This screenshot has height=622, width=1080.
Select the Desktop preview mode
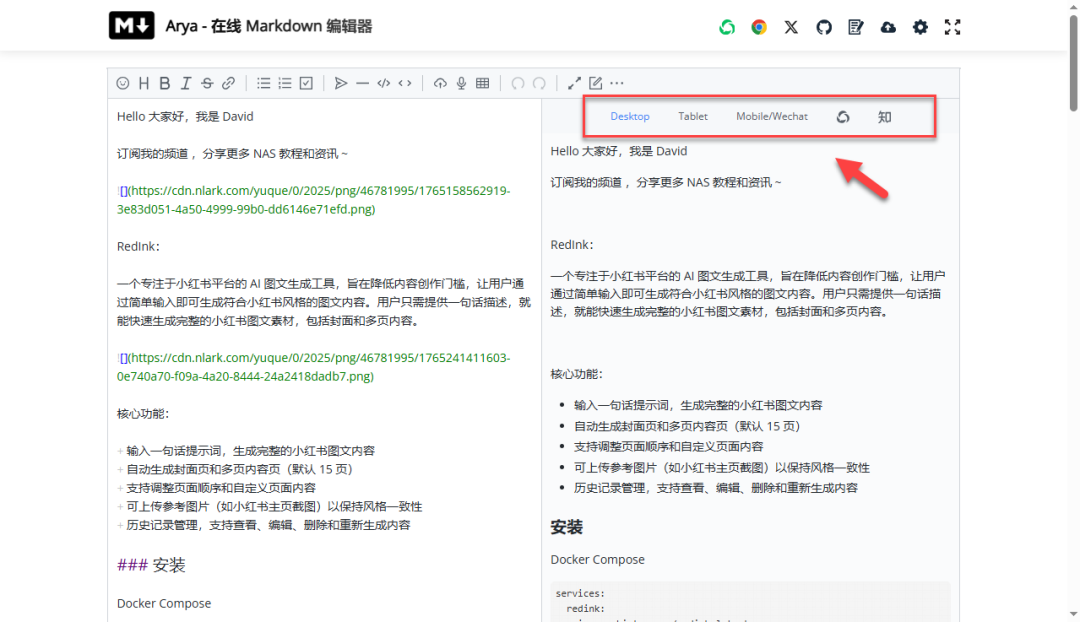[x=630, y=117]
